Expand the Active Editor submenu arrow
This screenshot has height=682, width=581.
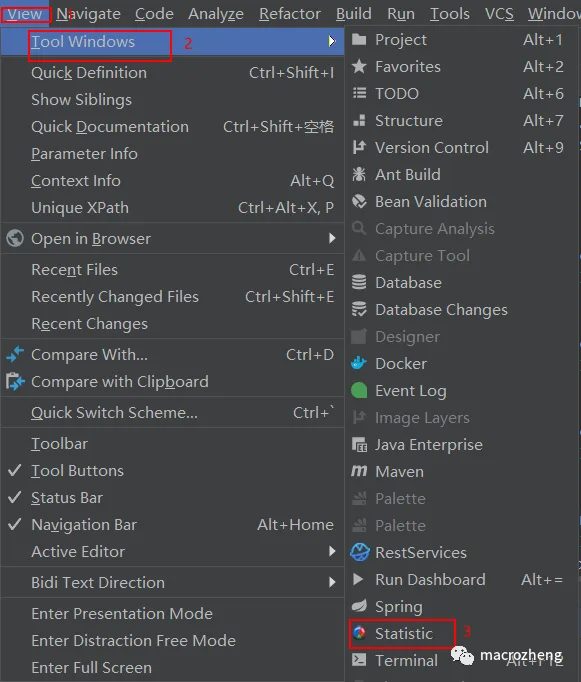click(332, 551)
